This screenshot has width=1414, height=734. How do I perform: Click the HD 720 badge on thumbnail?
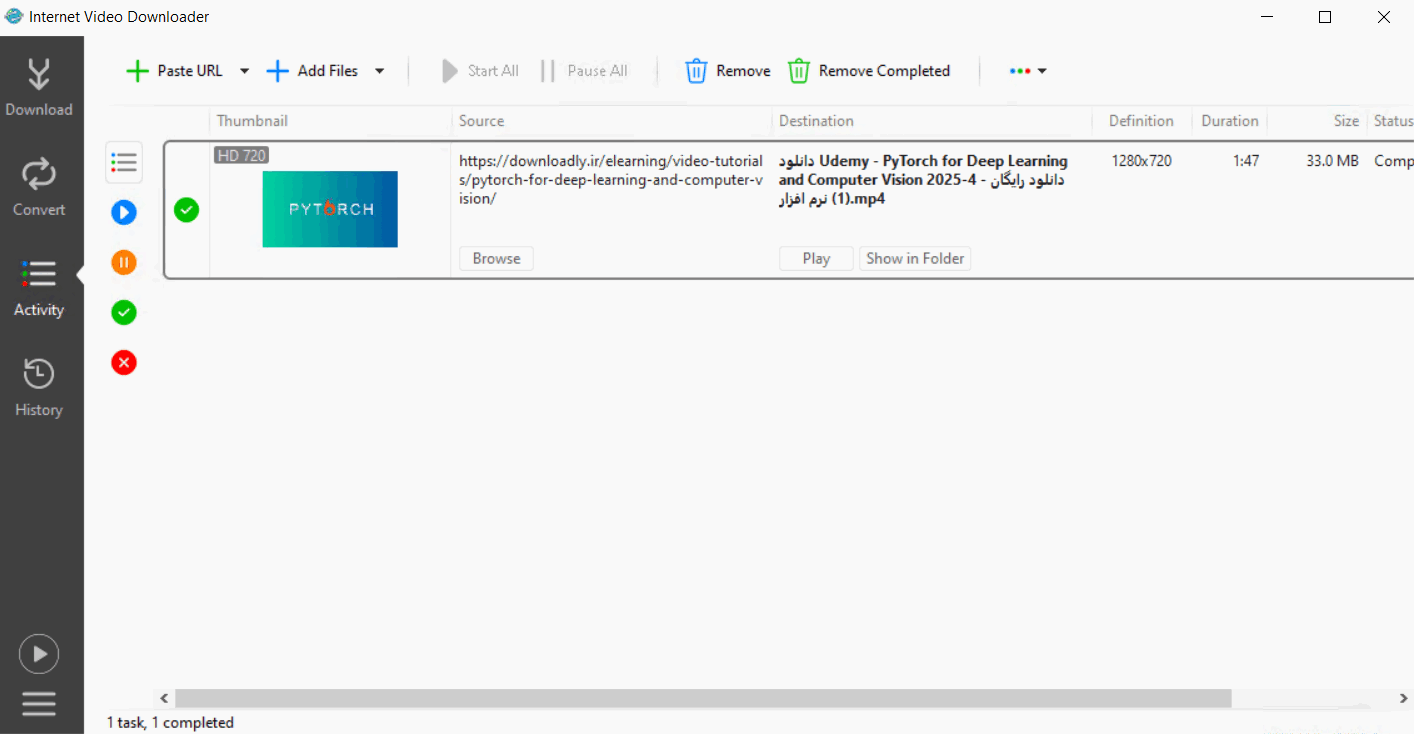(x=241, y=155)
